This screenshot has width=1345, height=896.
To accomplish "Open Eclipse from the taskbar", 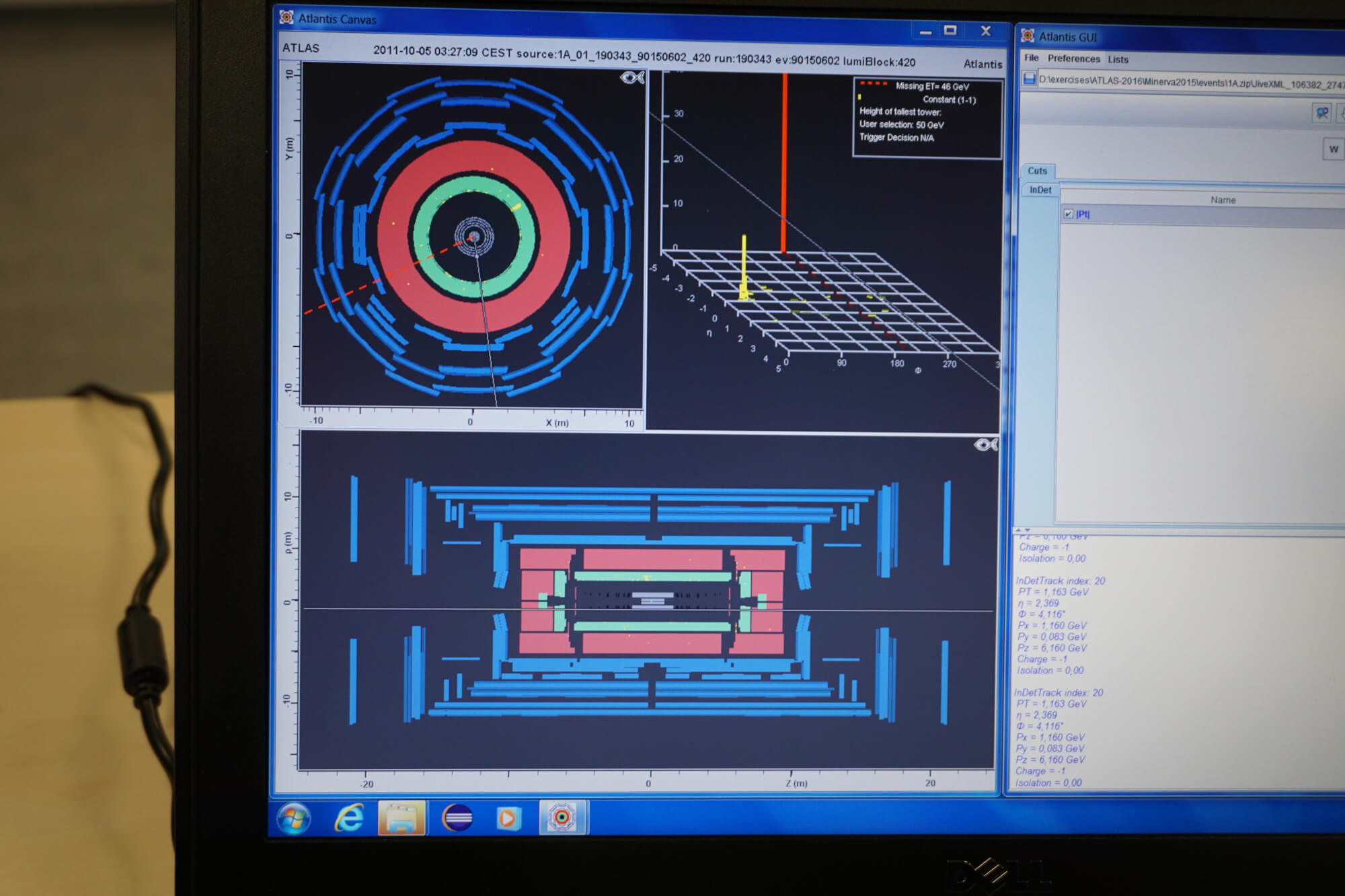I will (x=457, y=818).
